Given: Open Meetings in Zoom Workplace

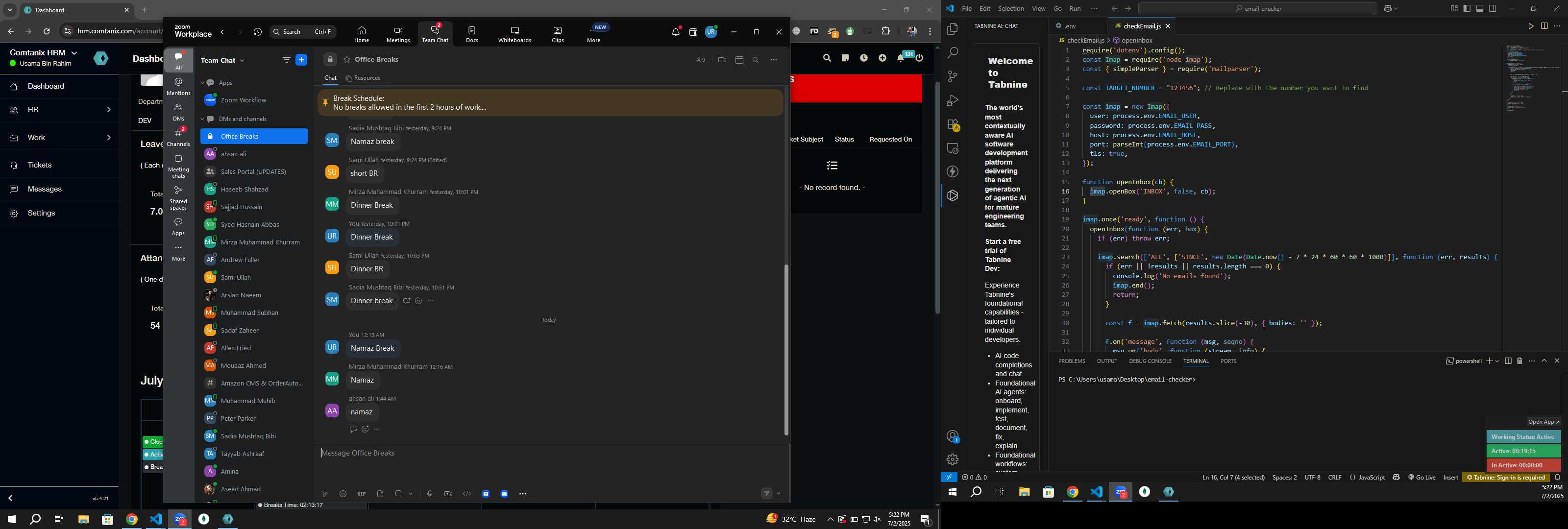Looking at the screenshot, I should click(398, 34).
